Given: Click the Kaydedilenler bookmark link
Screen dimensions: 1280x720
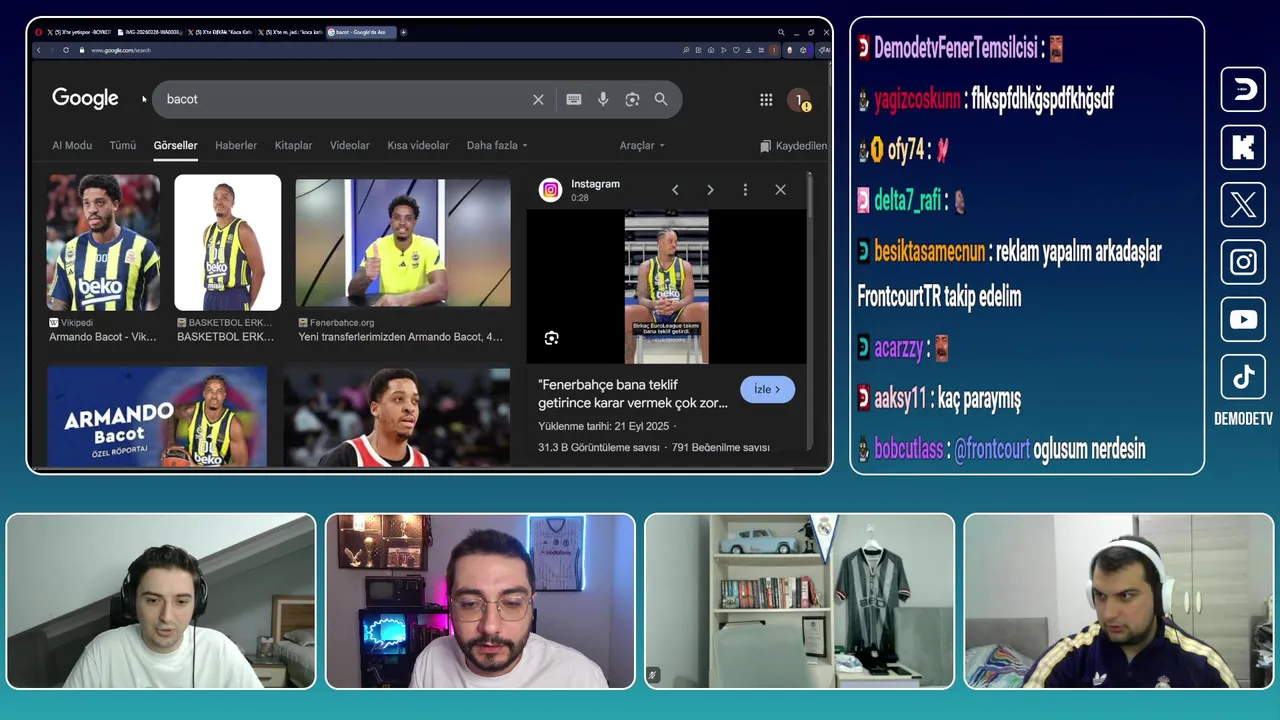Looking at the screenshot, I should click(793, 146).
